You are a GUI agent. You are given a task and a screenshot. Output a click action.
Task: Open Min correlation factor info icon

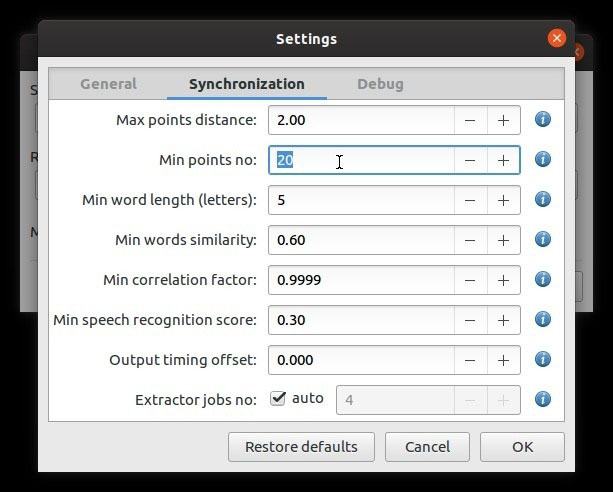pos(543,279)
